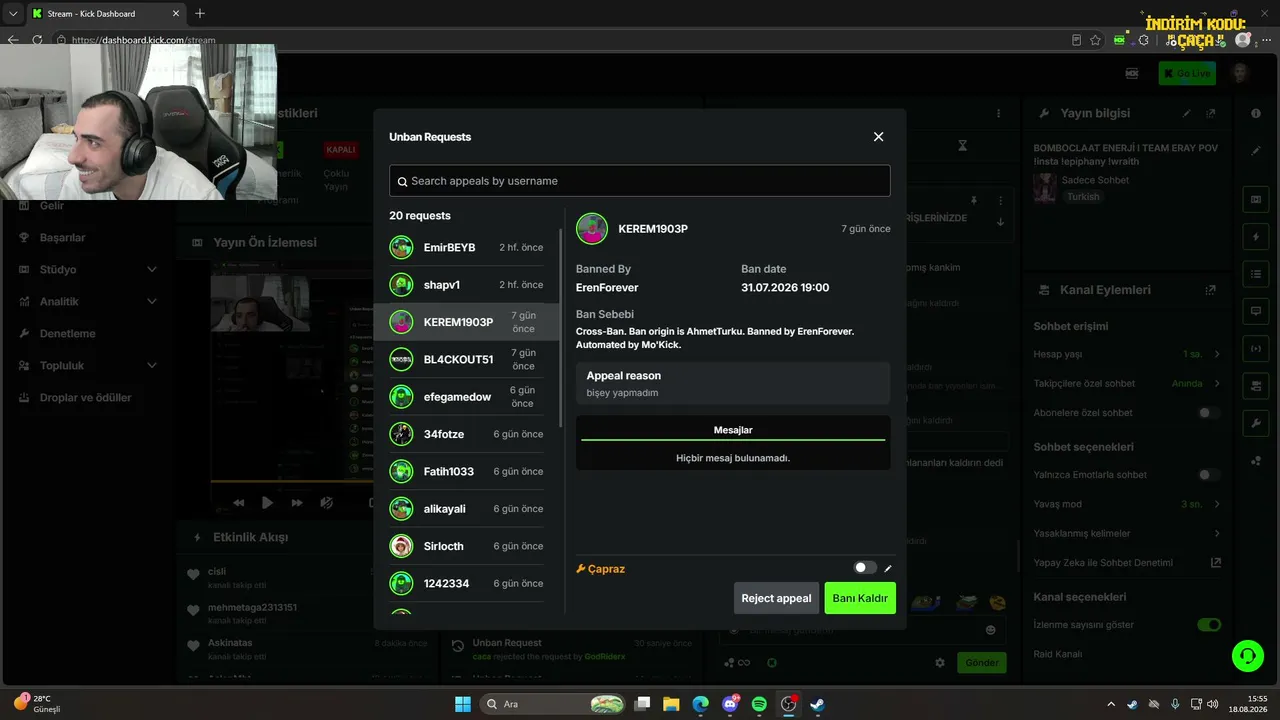Open 34fotze unban request

(x=466, y=434)
